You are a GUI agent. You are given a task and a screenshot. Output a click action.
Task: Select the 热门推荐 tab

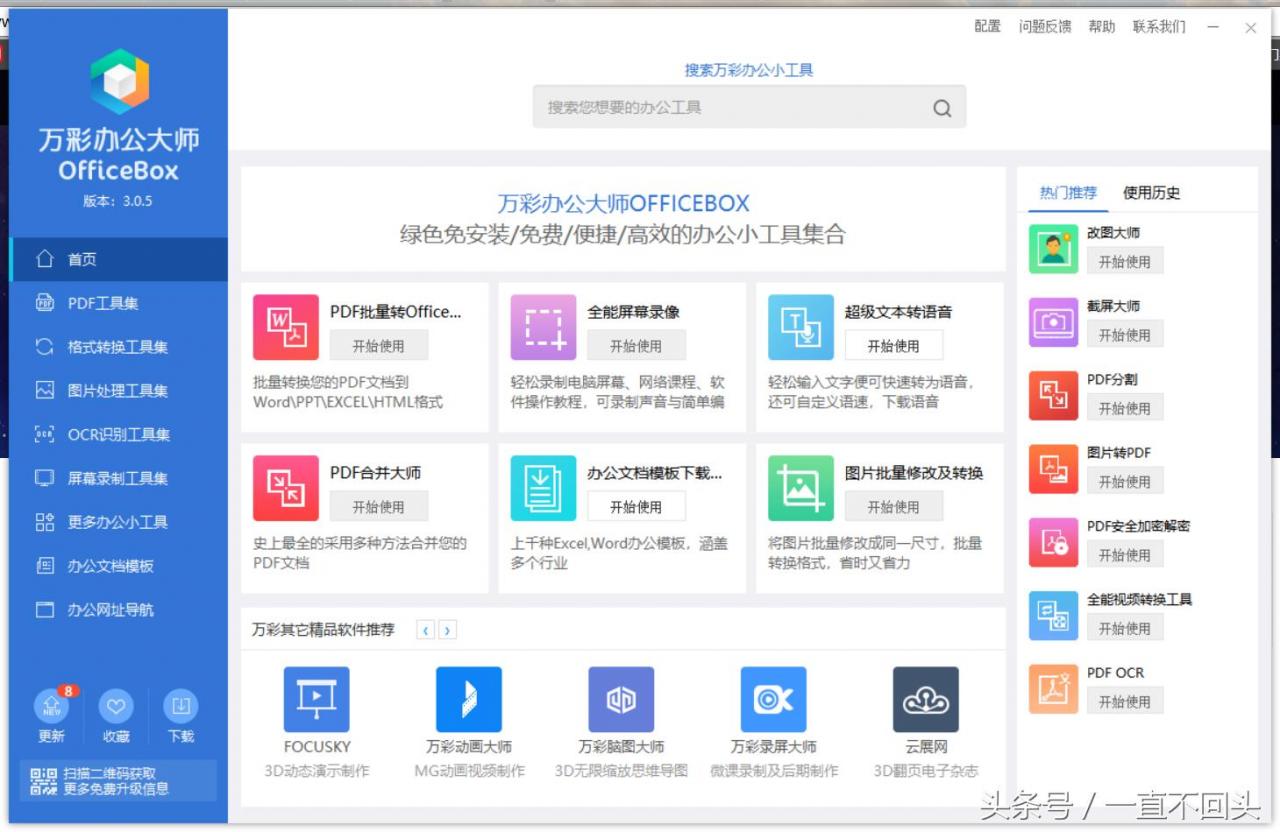(x=1067, y=192)
